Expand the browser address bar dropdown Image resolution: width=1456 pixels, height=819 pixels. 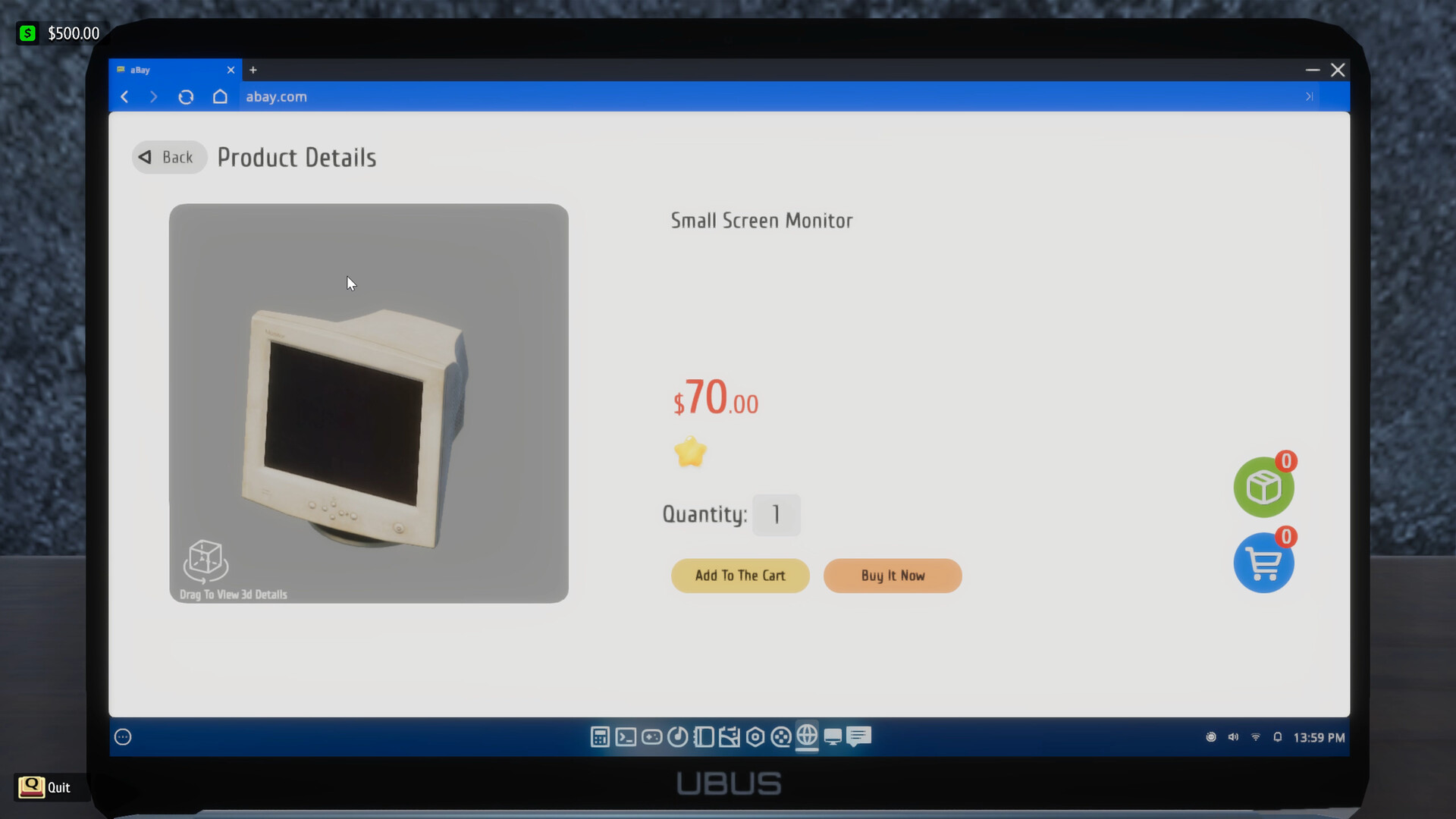(x=1307, y=96)
